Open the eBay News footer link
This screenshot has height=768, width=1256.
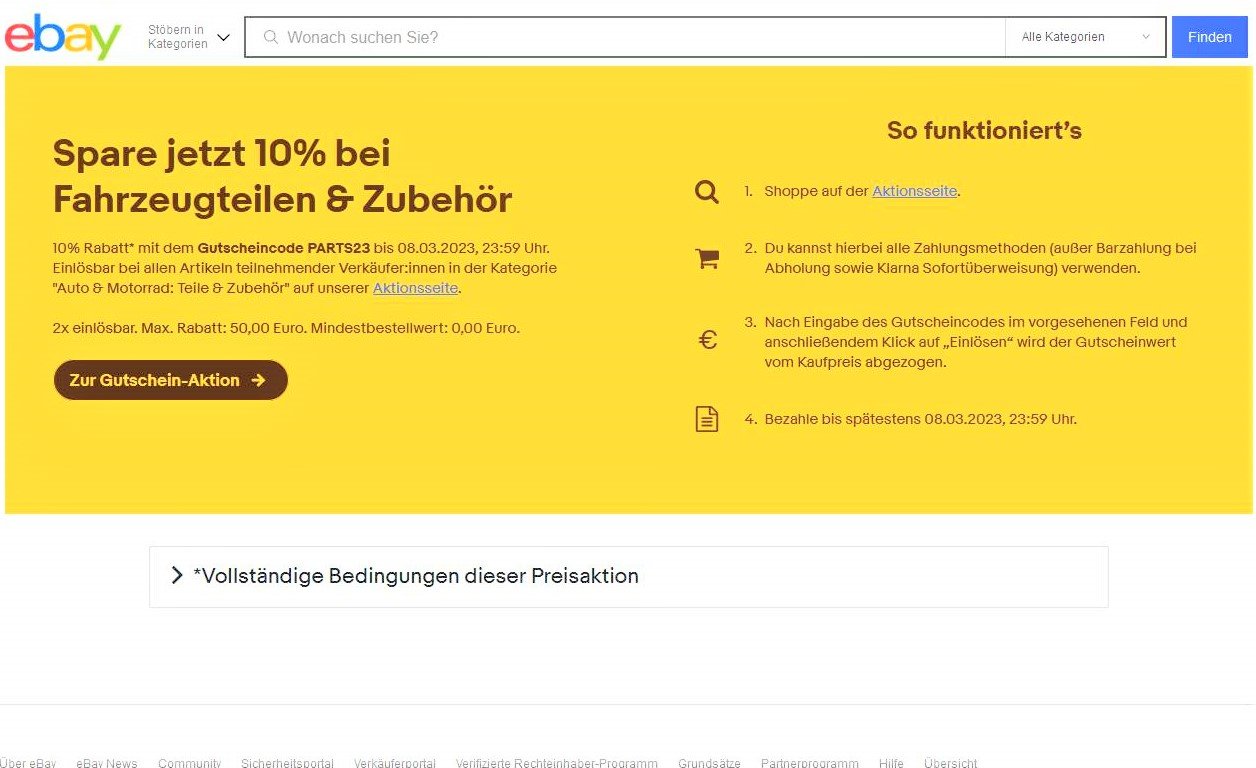click(107, 763)
